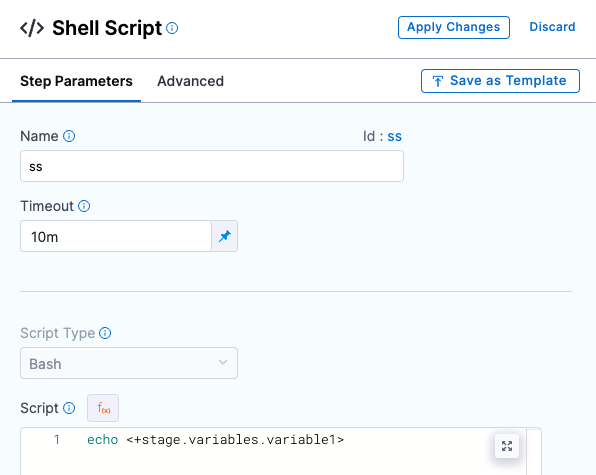Toggle the Timeout fixed-value pin icon
This screenshot has width=596, height=475.
coord(225,236)
